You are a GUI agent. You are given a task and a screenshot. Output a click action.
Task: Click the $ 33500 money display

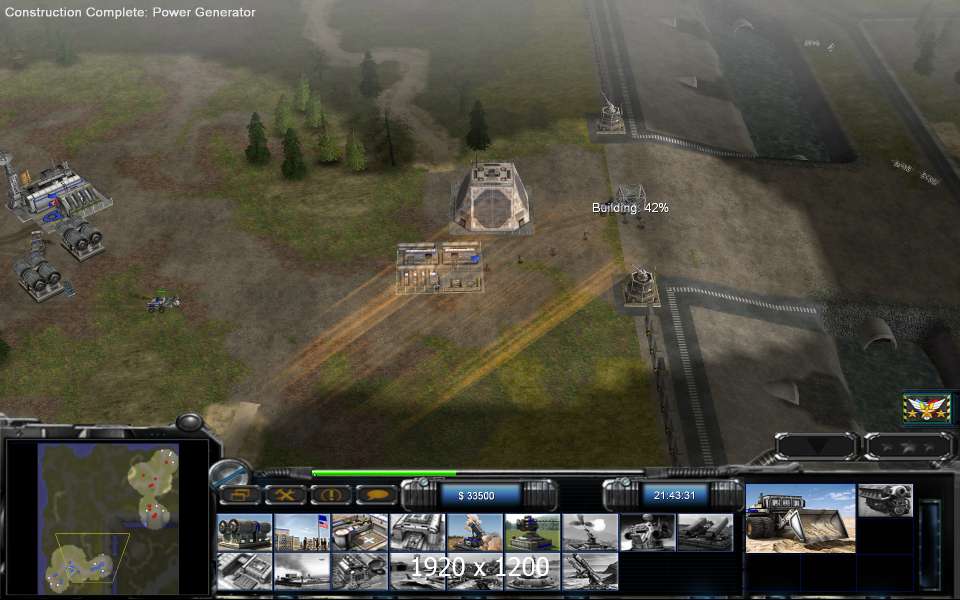[x=476, y=495]
